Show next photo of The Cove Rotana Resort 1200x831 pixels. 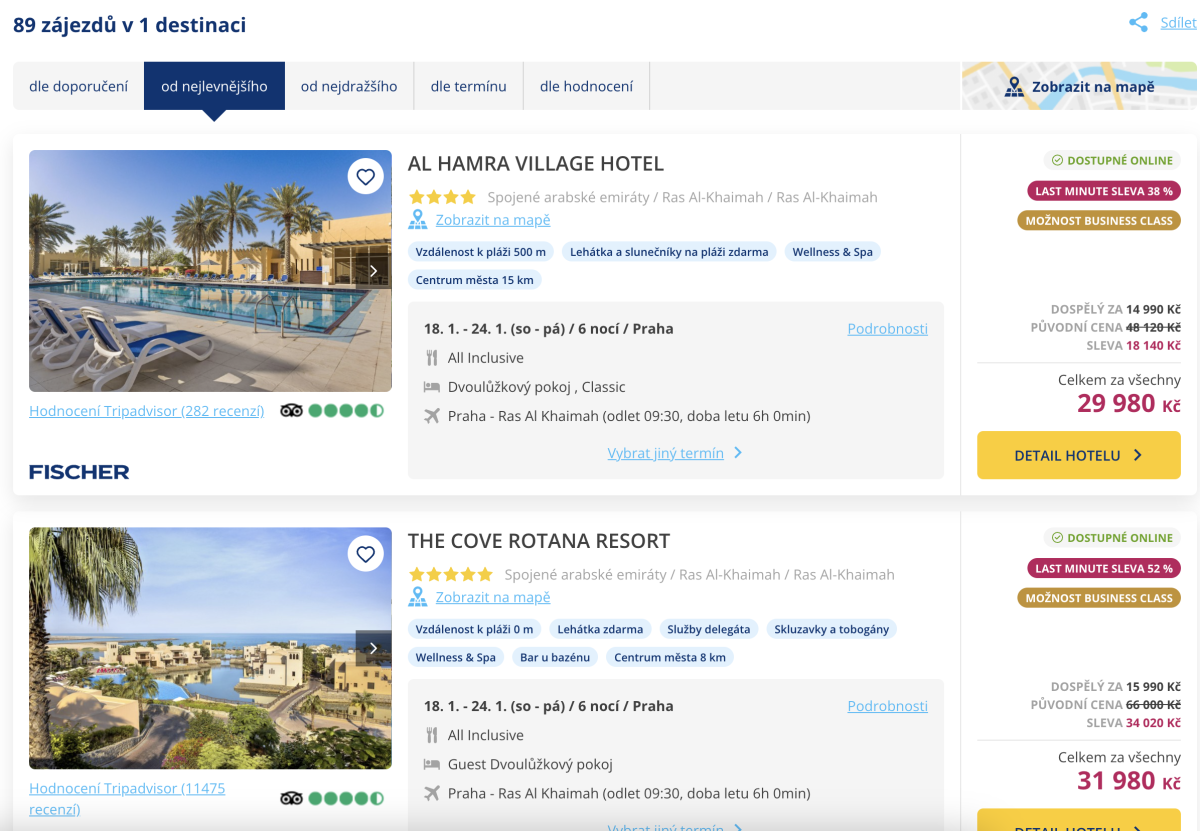pos(373,648)
